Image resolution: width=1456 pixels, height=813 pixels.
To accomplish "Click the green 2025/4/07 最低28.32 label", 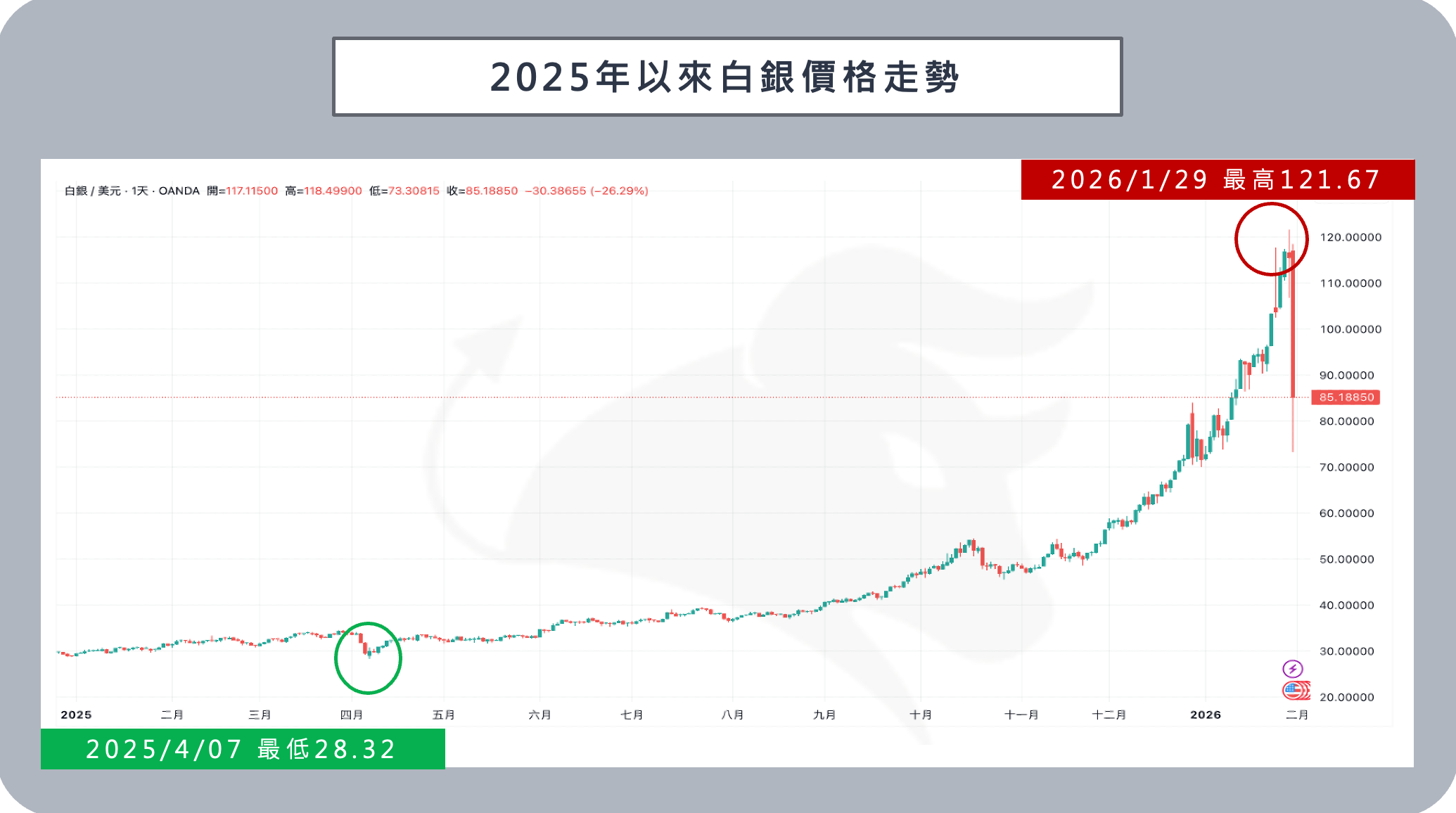I will click(242, 750).
